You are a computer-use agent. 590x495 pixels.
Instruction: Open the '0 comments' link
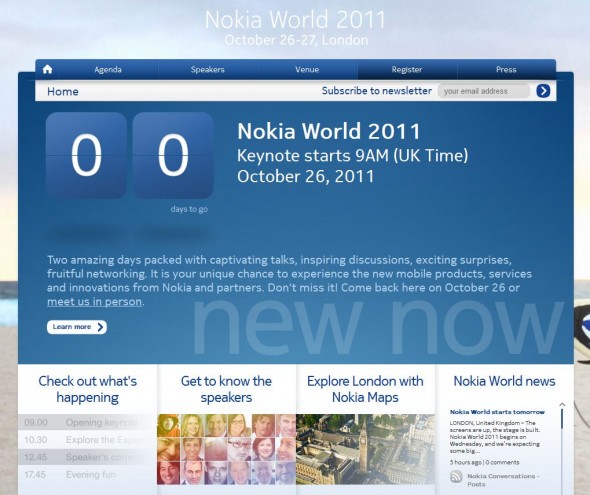click(x=502, y=462)
